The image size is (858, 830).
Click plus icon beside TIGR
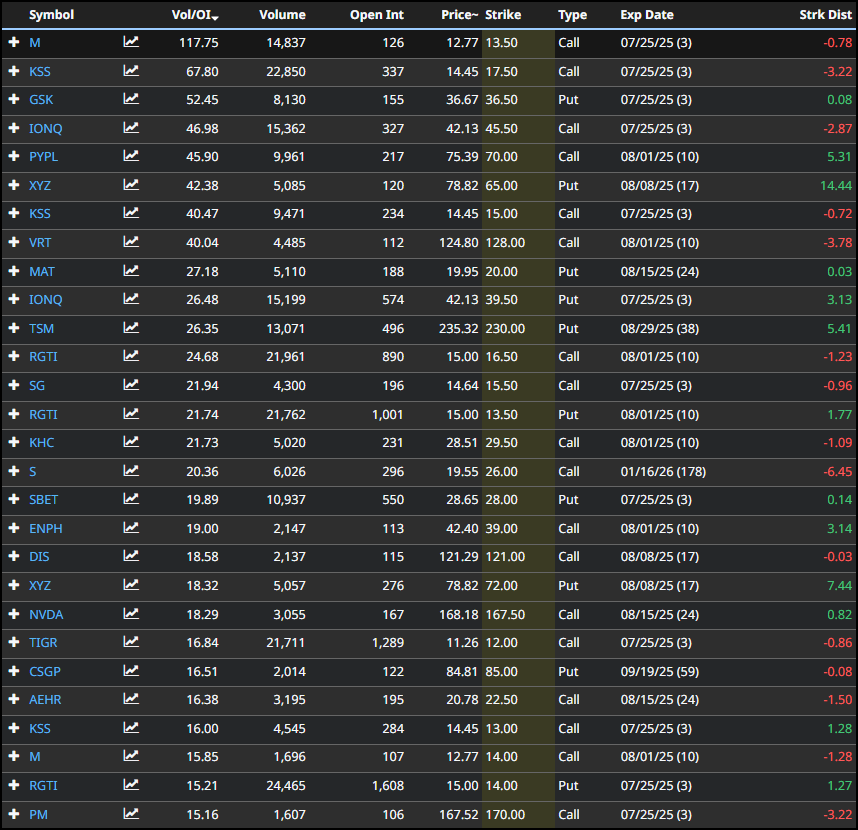point(14,642)
